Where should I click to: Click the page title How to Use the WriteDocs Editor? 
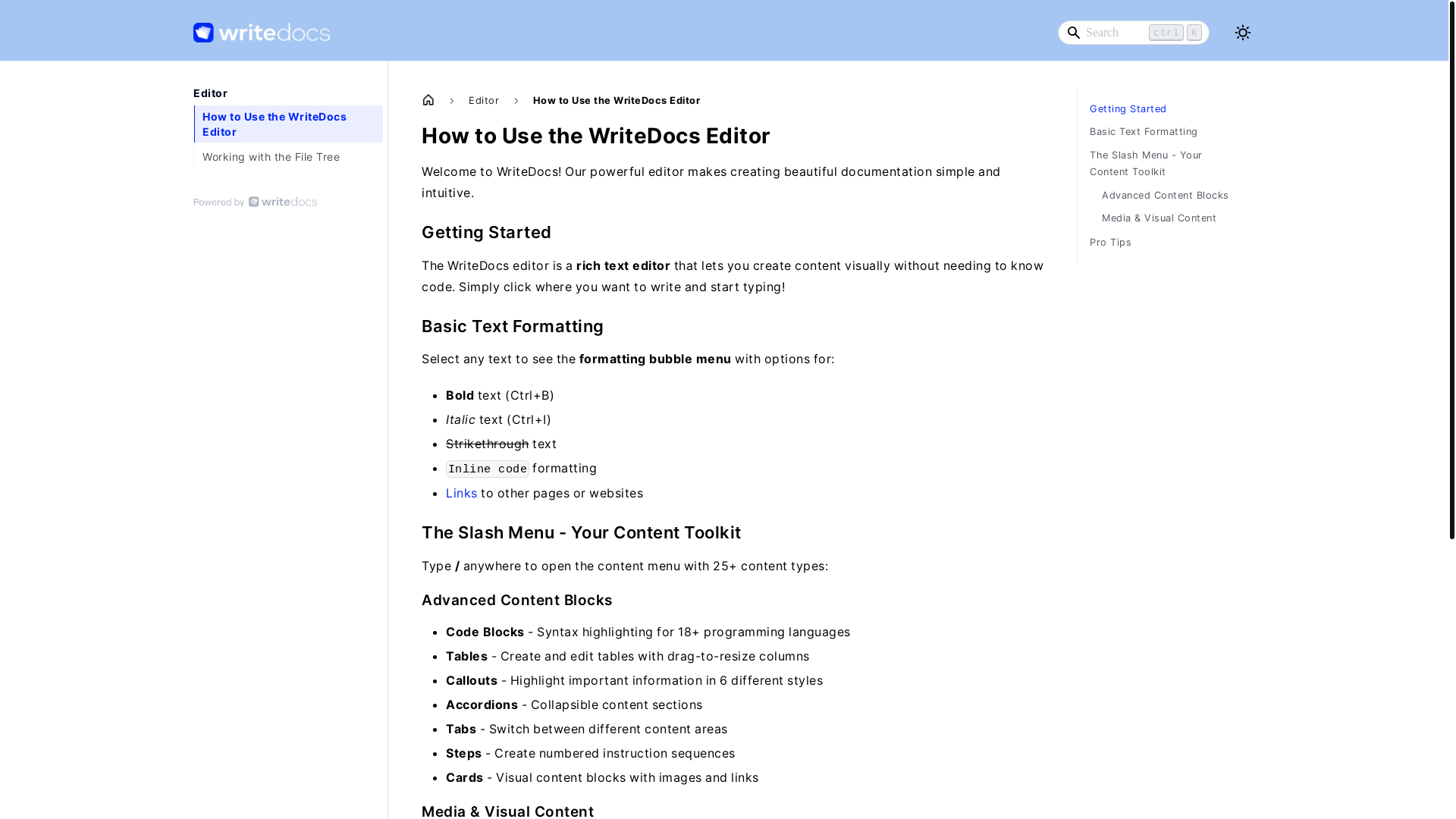[596, 136]
